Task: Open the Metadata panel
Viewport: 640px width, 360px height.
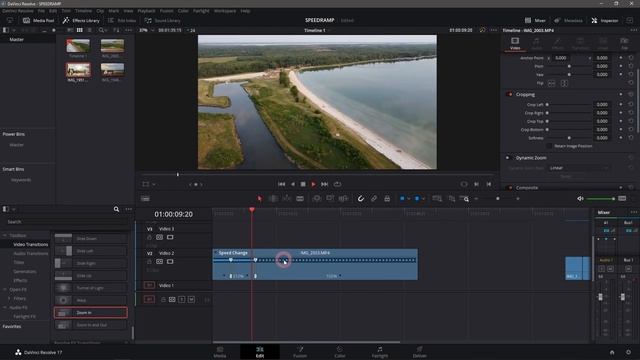Action: pos(569,20)
